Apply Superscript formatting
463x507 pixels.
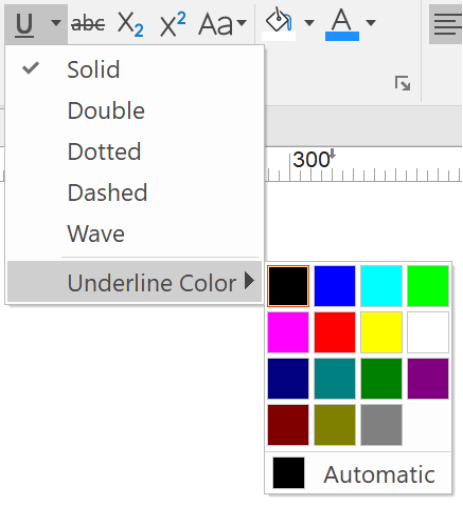[x=173, y=24]
